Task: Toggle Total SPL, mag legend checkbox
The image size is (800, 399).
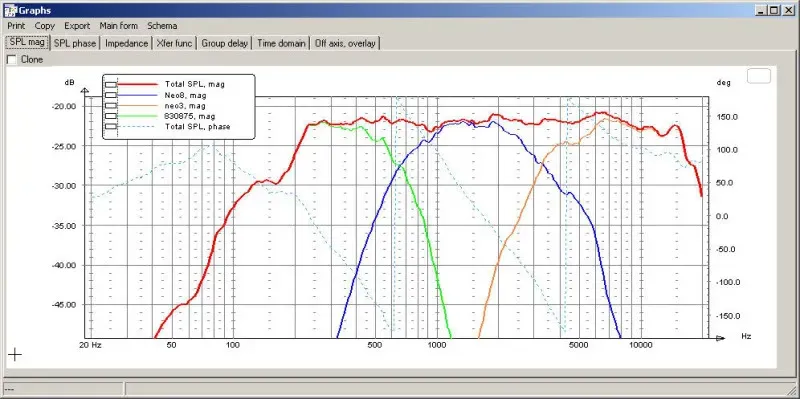Action: [111, 84]
